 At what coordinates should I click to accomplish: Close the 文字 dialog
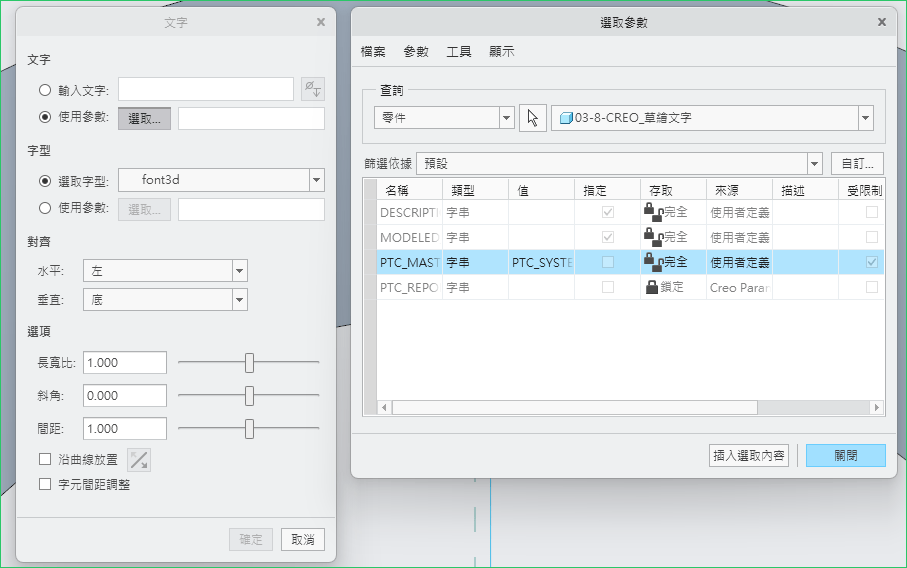pos(320,22)
